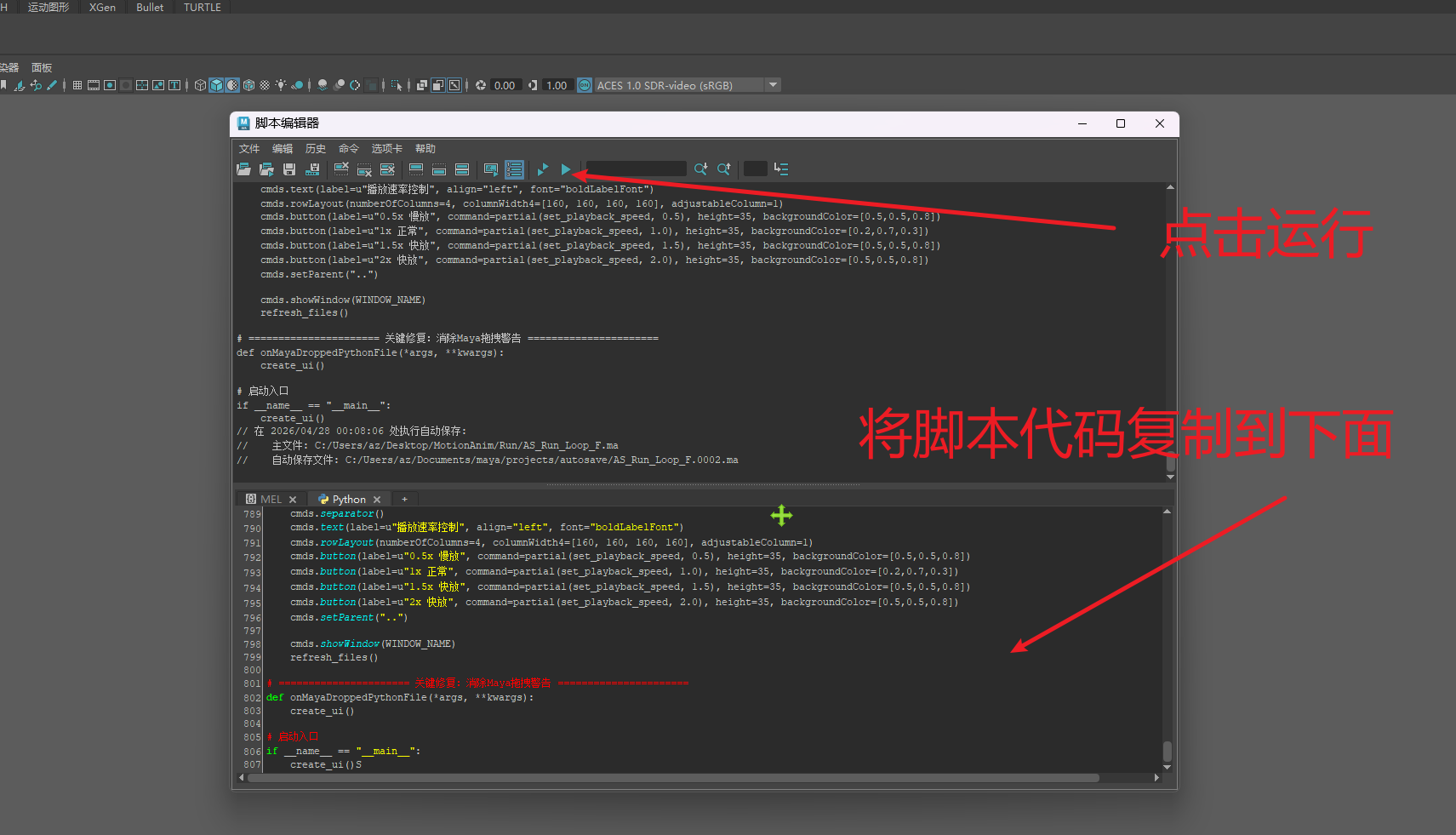Open the ACES 1.0 SDR-video color space dropdown
Viewport: 1456px width, 835px height.
[x=772, y=84]
